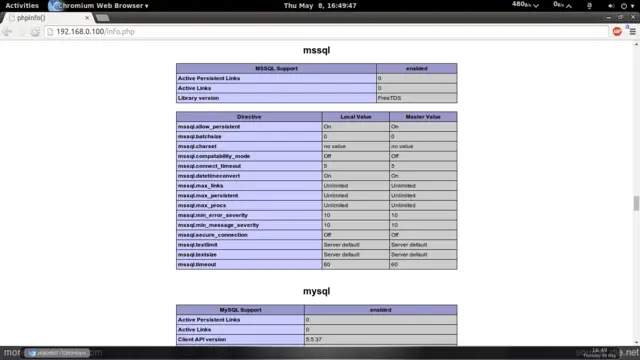
Task: Click the upload speed indicator in top bar
Action: [562, 5]
